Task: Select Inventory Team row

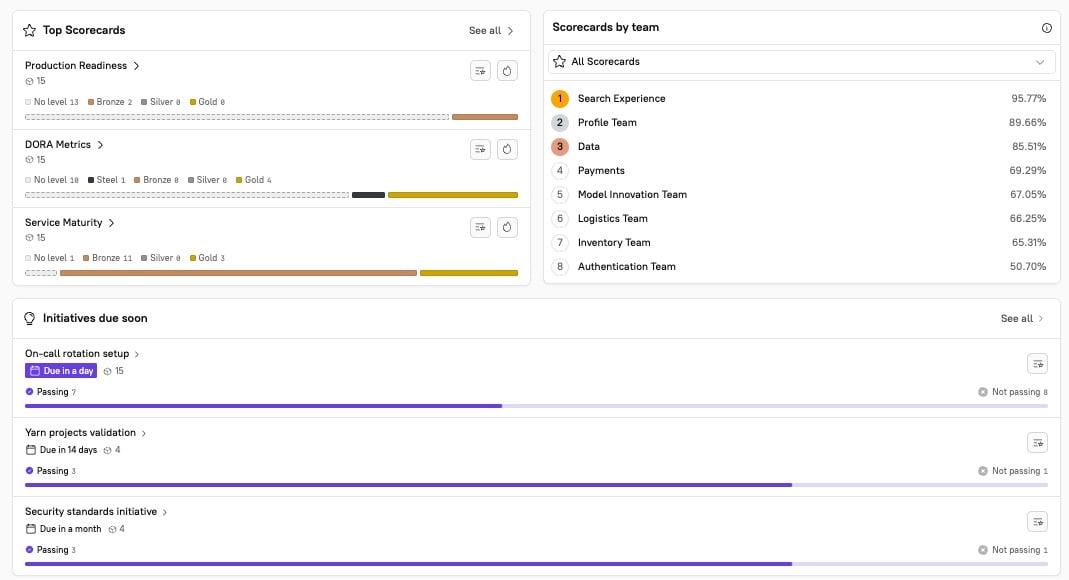Action: [802, 243]
